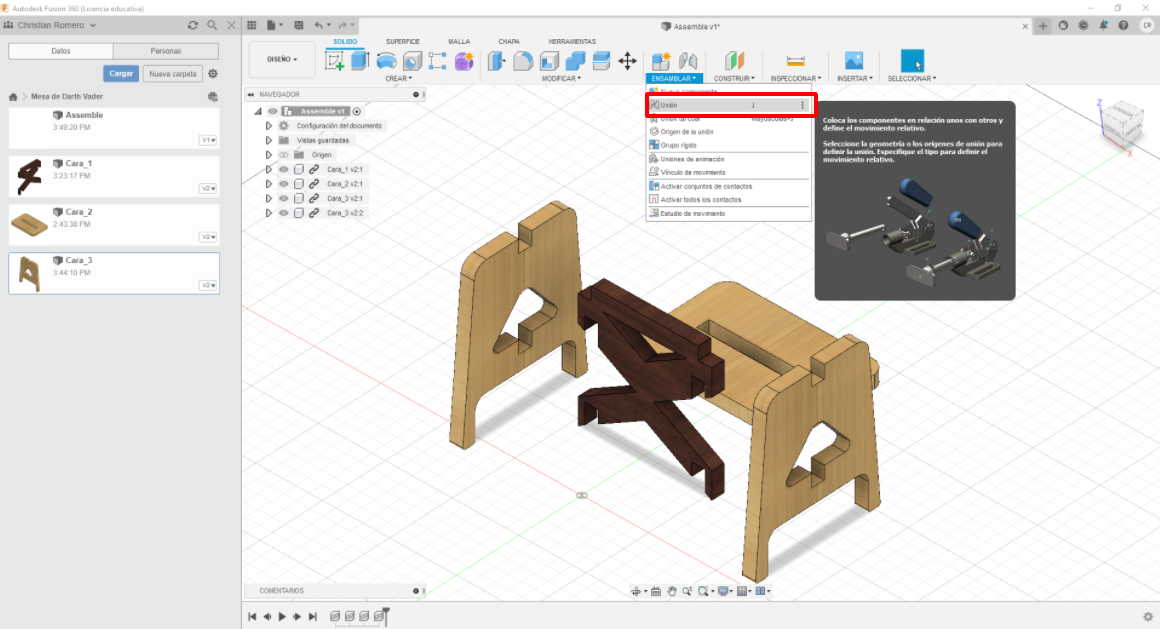
Task: Hide the Cara_2 v2:1 component
Action: (x=283, y=184)
